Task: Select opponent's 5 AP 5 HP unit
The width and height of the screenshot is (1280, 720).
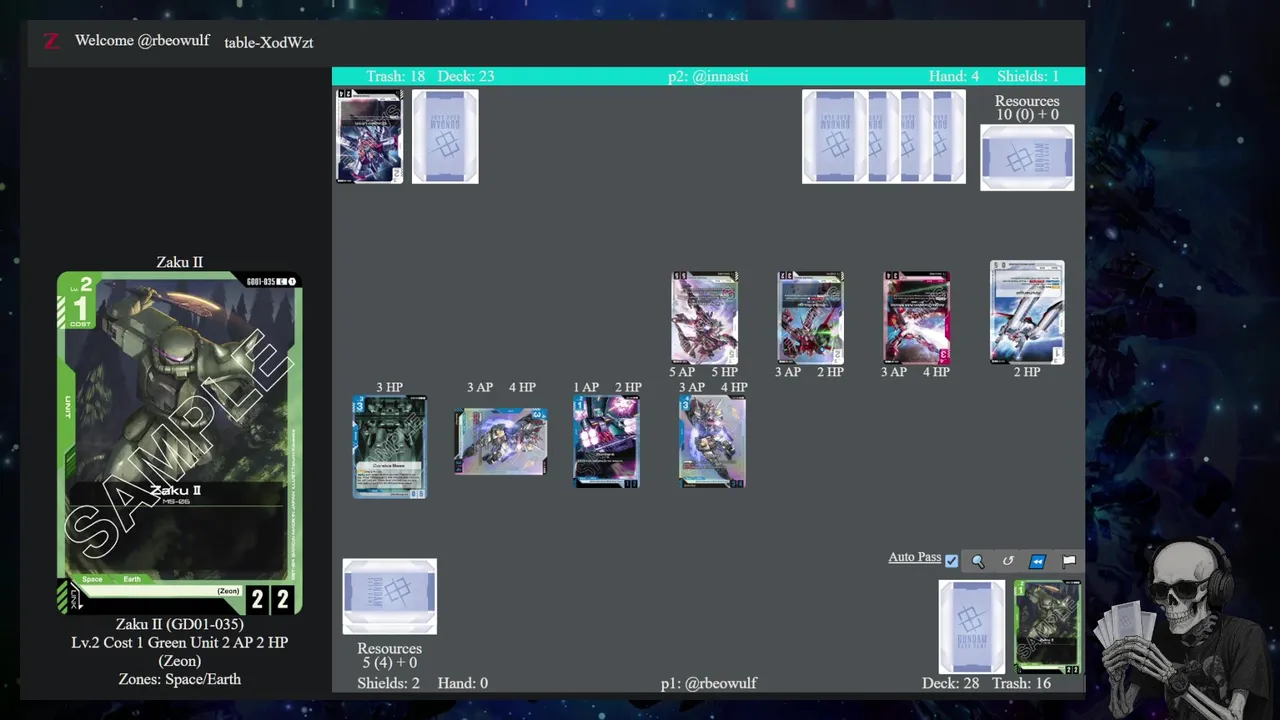Action: tap(705, 317)
